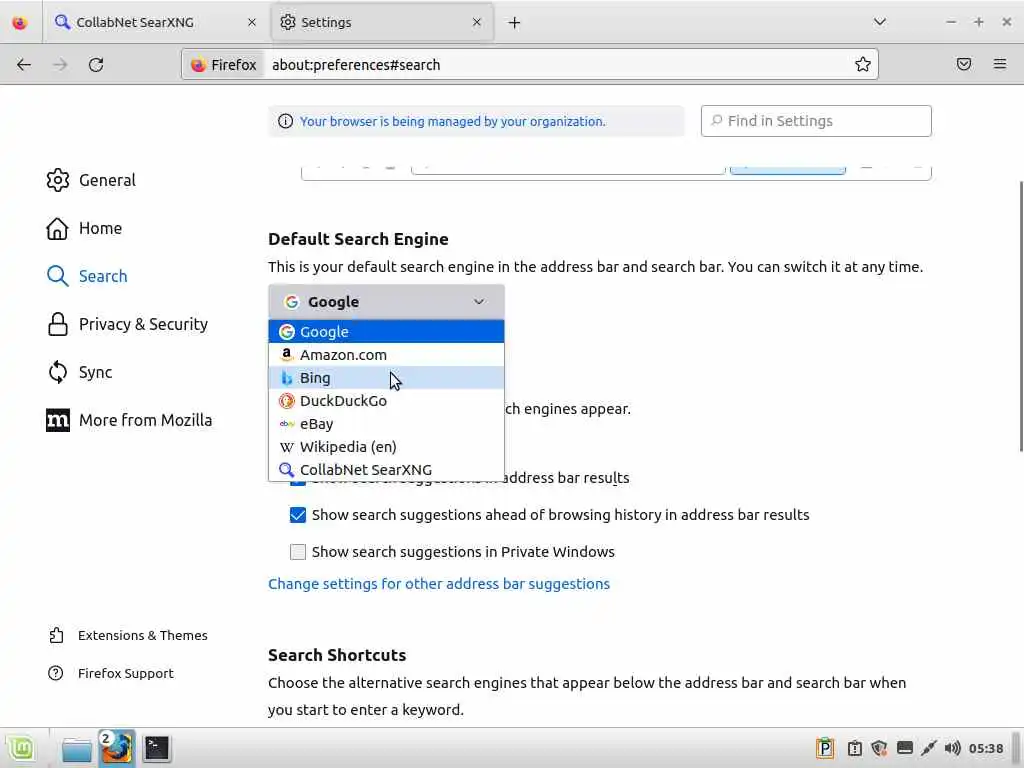Choose CollabNet SearXNG as default engine
This screenshot has height=768, width=1024.
pyautogui.click(x=386, y=470)
